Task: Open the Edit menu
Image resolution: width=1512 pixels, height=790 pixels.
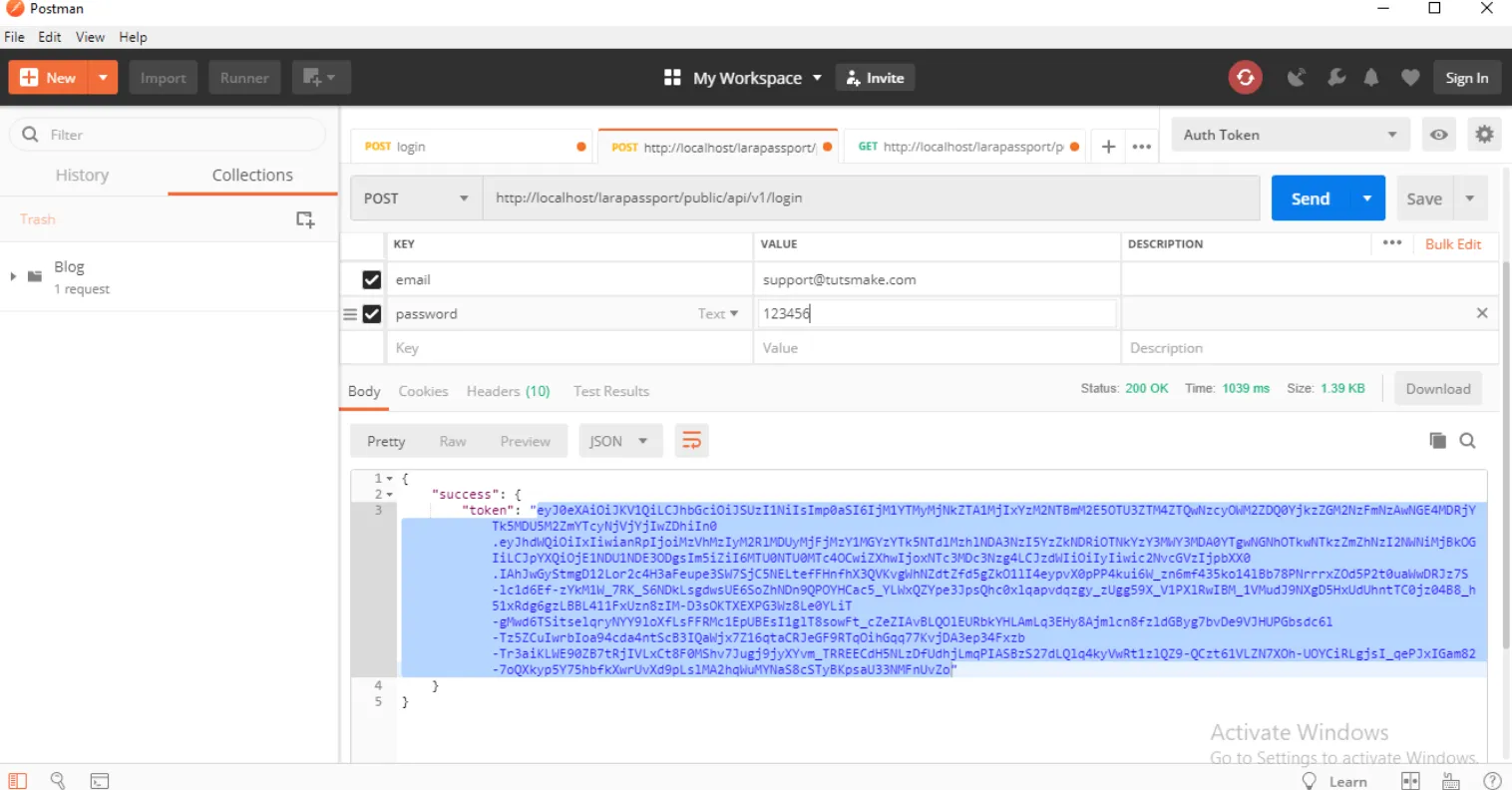Action: (x=50, y=37)
